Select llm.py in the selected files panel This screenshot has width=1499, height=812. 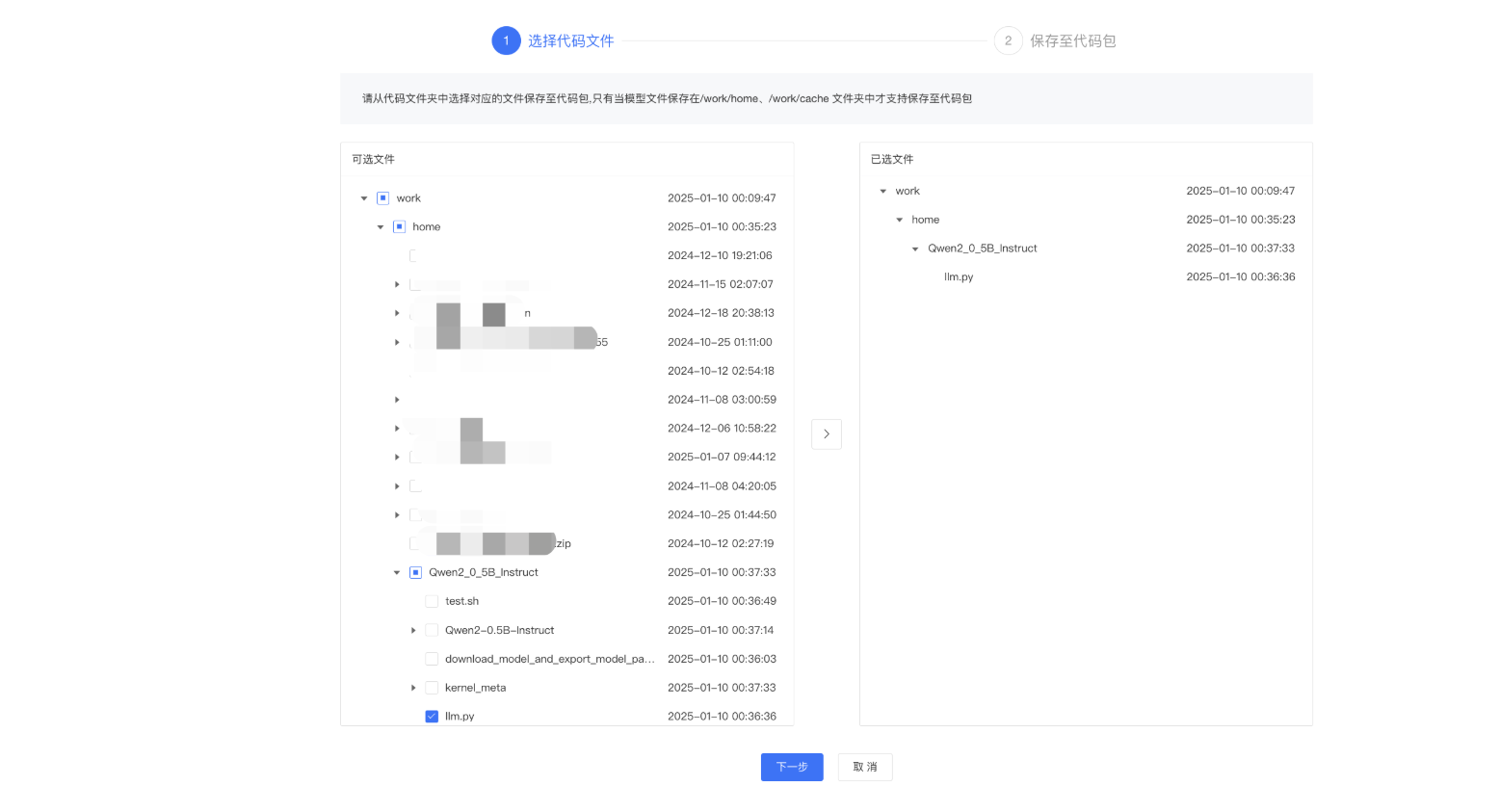point(959,277)
